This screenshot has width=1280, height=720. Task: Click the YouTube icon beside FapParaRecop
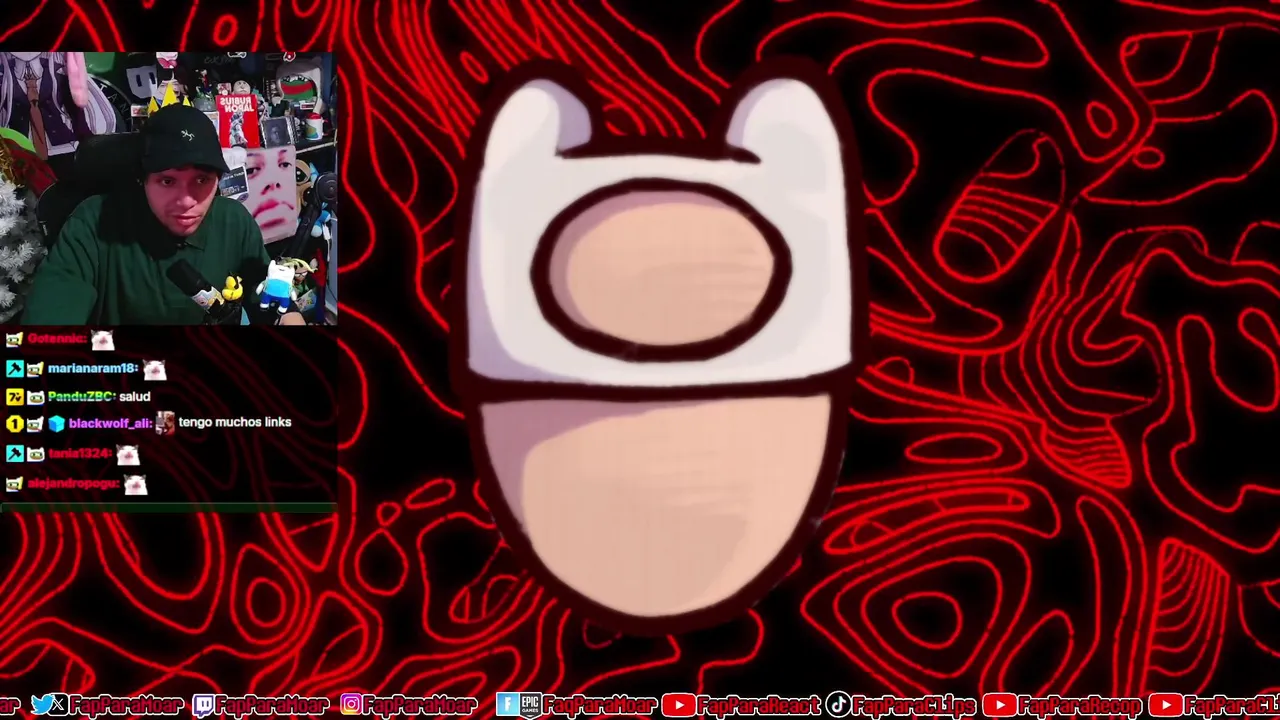point(999,705)
